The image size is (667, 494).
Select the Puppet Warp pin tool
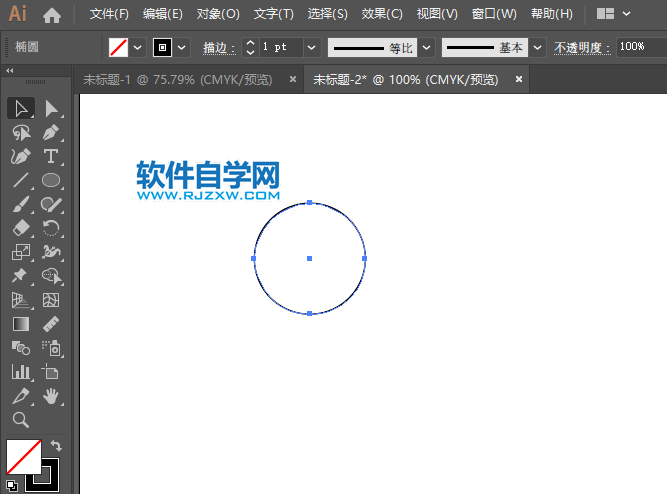(20, 276)
